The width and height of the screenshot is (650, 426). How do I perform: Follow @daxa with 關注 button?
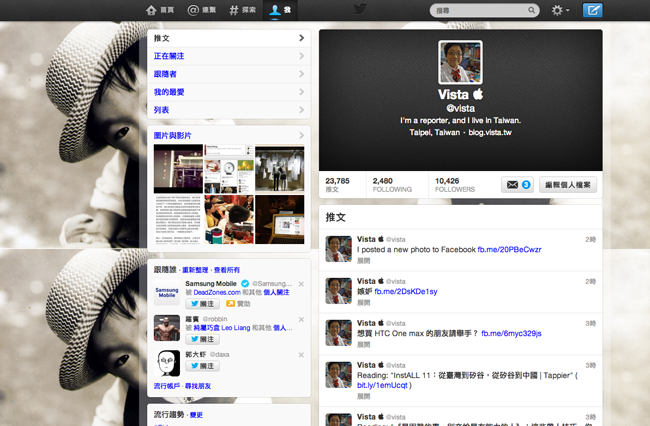pos(202,366)
